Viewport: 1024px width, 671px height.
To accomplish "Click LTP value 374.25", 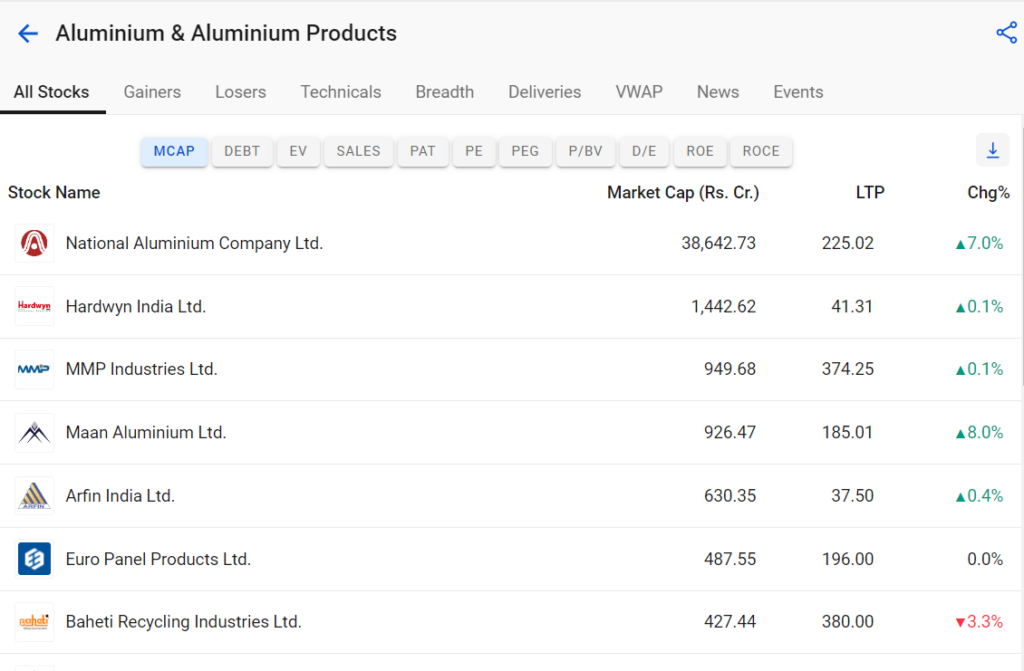I will pos(848,369).
